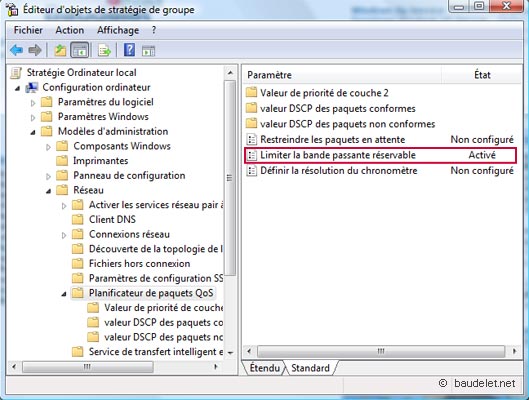Switch to the Étendu tab

coord(264,368)
